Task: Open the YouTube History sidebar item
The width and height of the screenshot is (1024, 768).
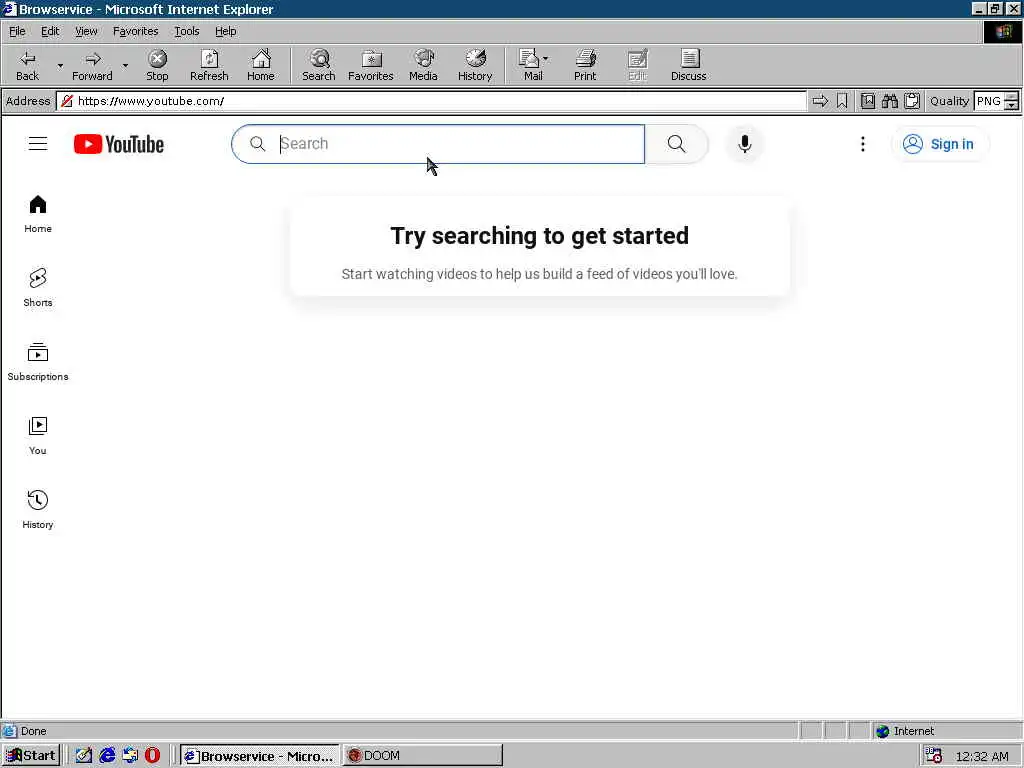Action: coord(38,509)
